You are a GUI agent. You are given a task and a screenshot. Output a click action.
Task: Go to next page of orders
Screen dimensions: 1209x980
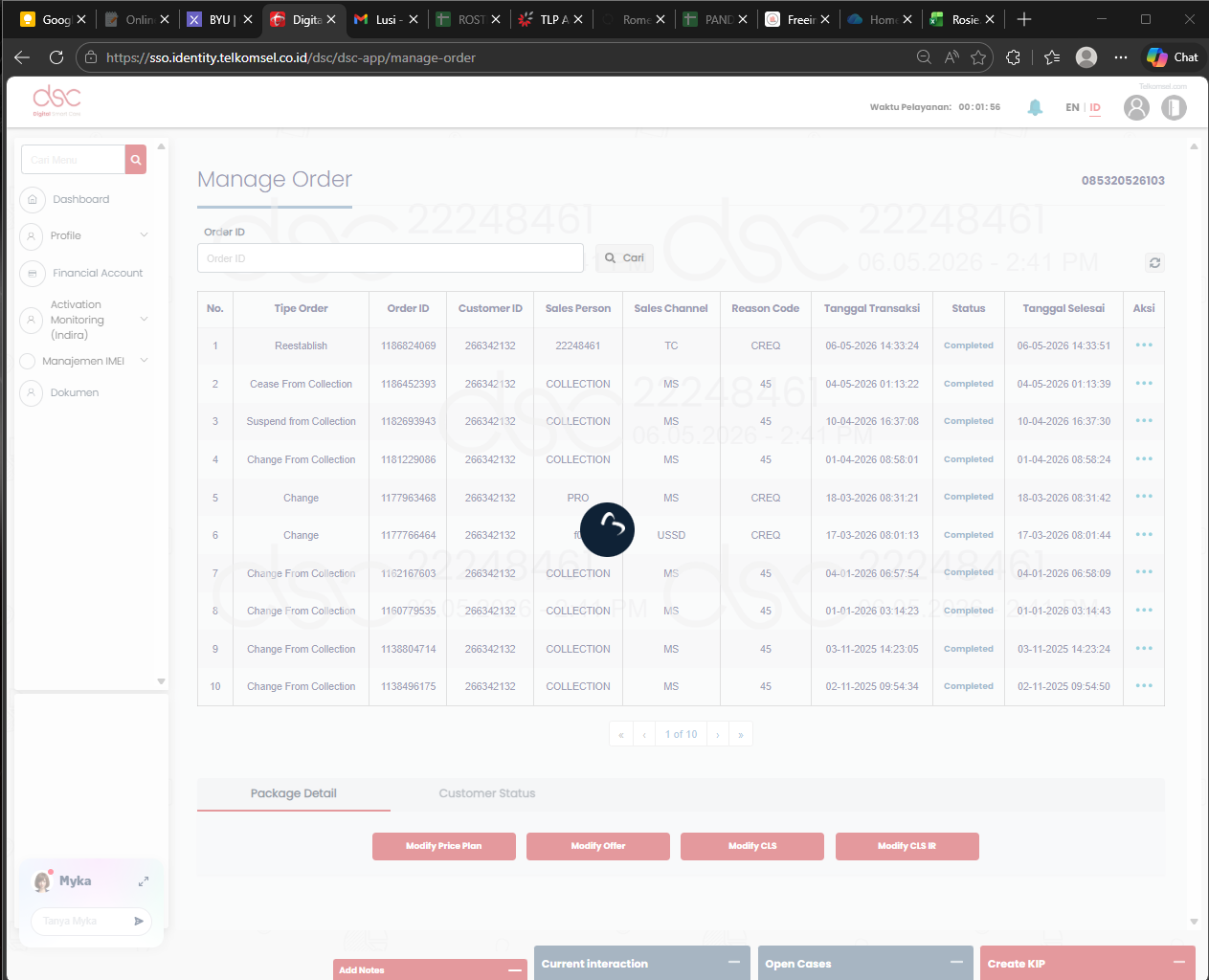pos(718,734)
